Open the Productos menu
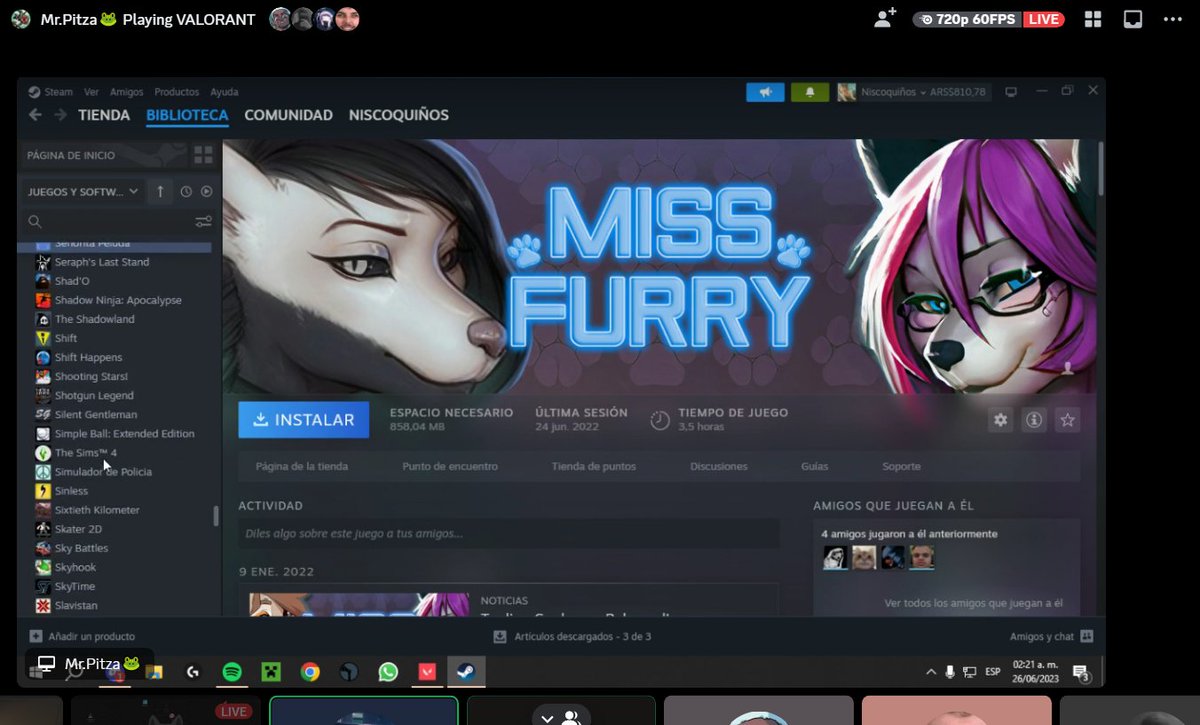Screen dimensions: 1200x725 pos(177,92)
